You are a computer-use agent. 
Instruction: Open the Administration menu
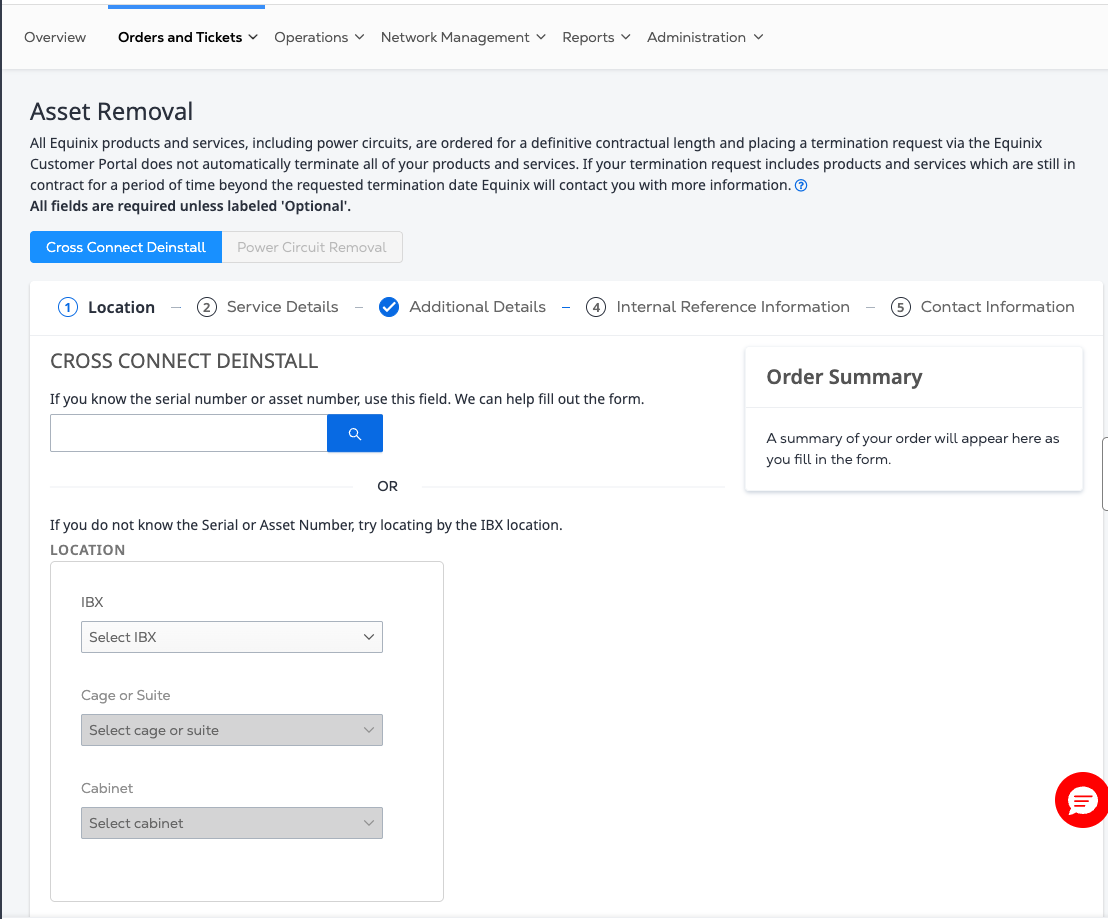[x=704, y=37]
